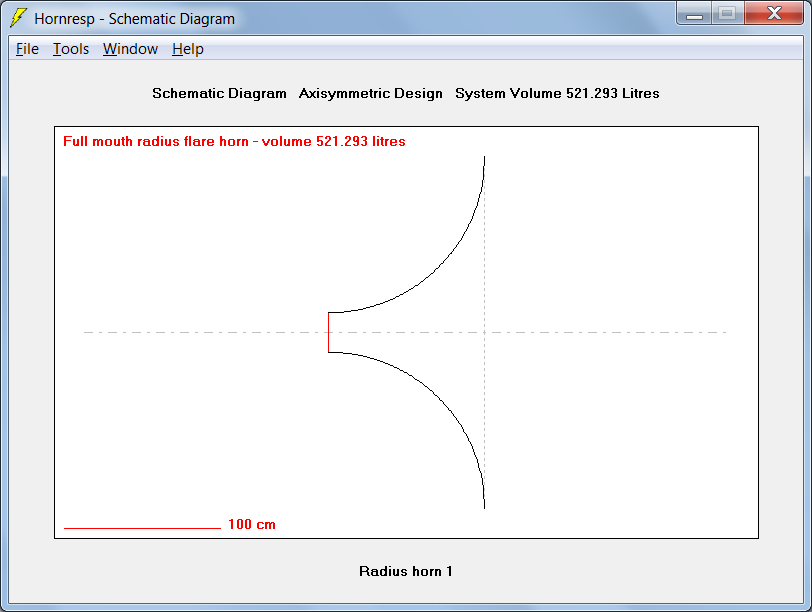Click the 'Radius horn 1' caption
This screenshot has height=612, width=812.
click(405, 571)
